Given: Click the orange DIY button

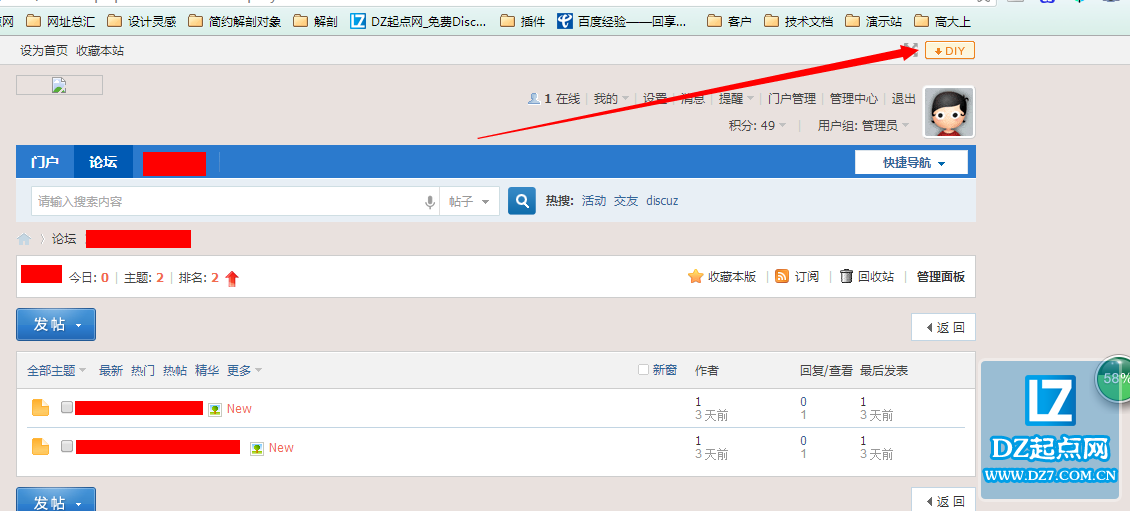Looking at the screenshot, I should point(949,51).
